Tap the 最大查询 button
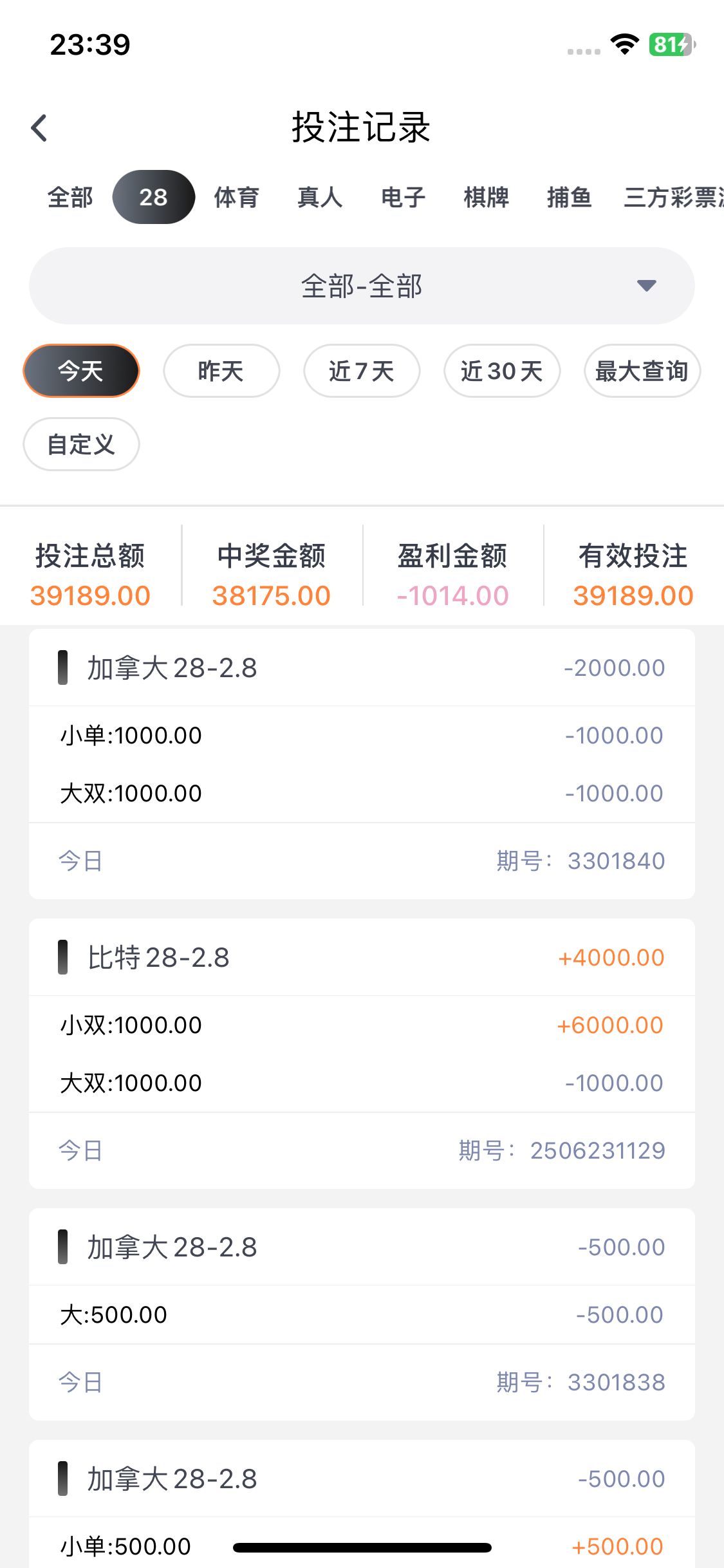This screenshot has height=1568, width=724. coord(642,371)
